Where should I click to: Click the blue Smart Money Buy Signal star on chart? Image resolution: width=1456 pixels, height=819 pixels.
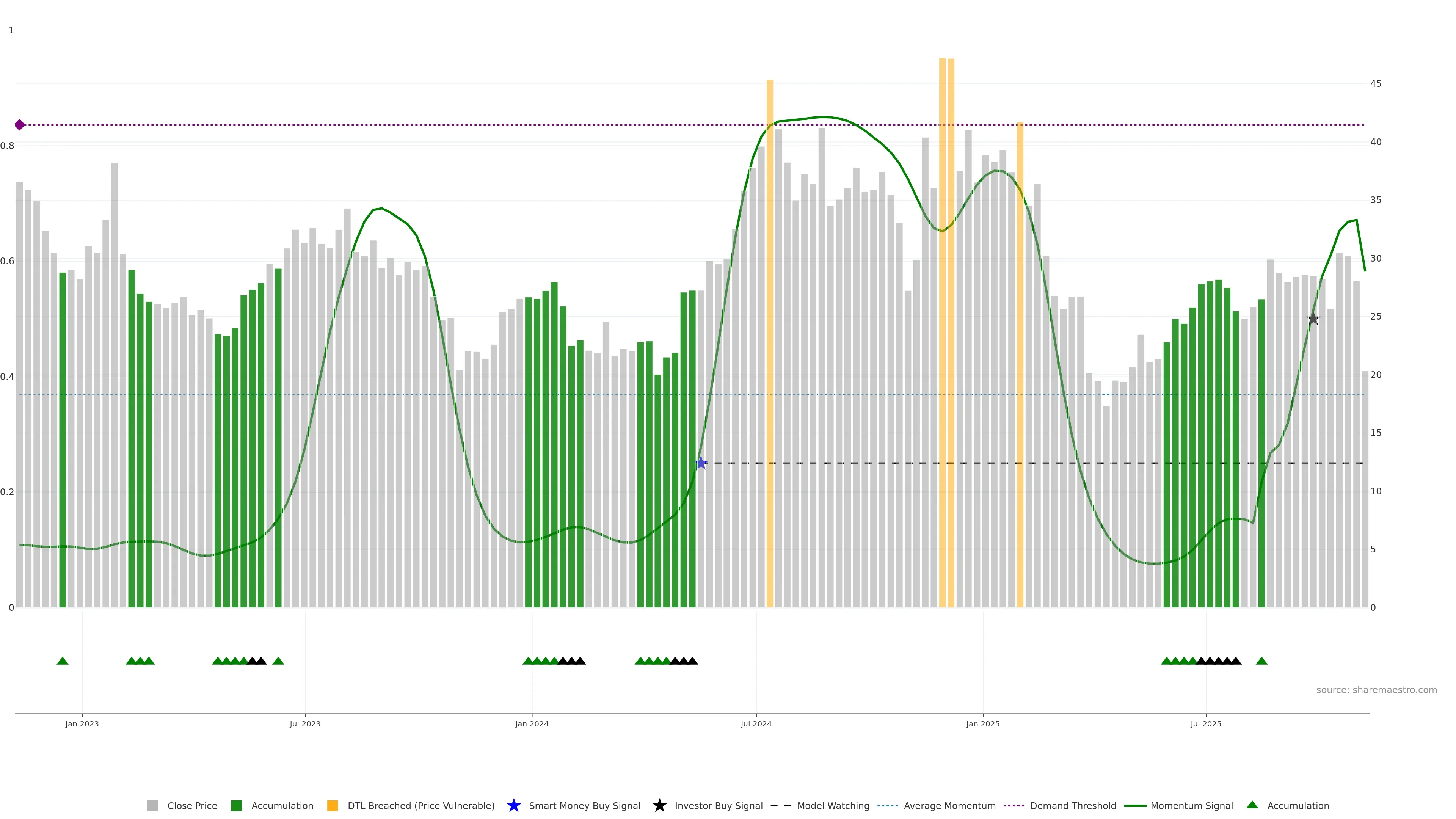(x=701, y=463)
